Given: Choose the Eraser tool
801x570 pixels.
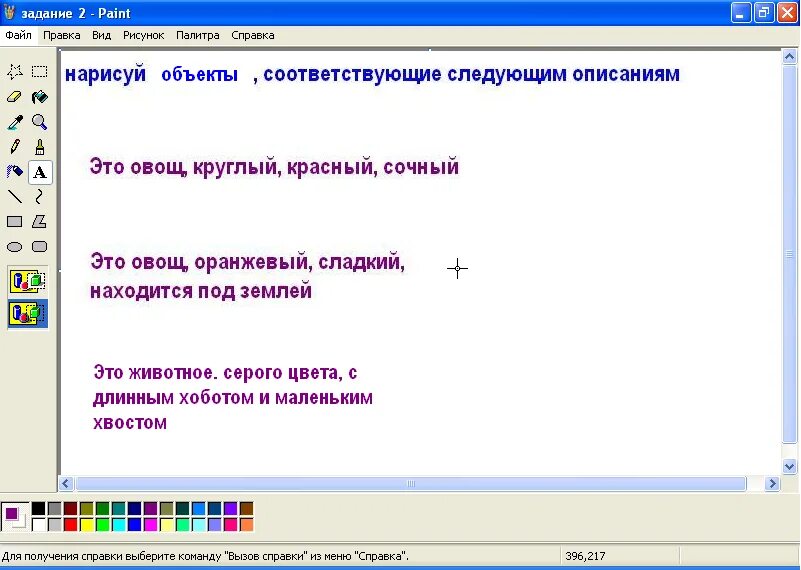Looking at the screenshot, I should click(x=15, y=97).
